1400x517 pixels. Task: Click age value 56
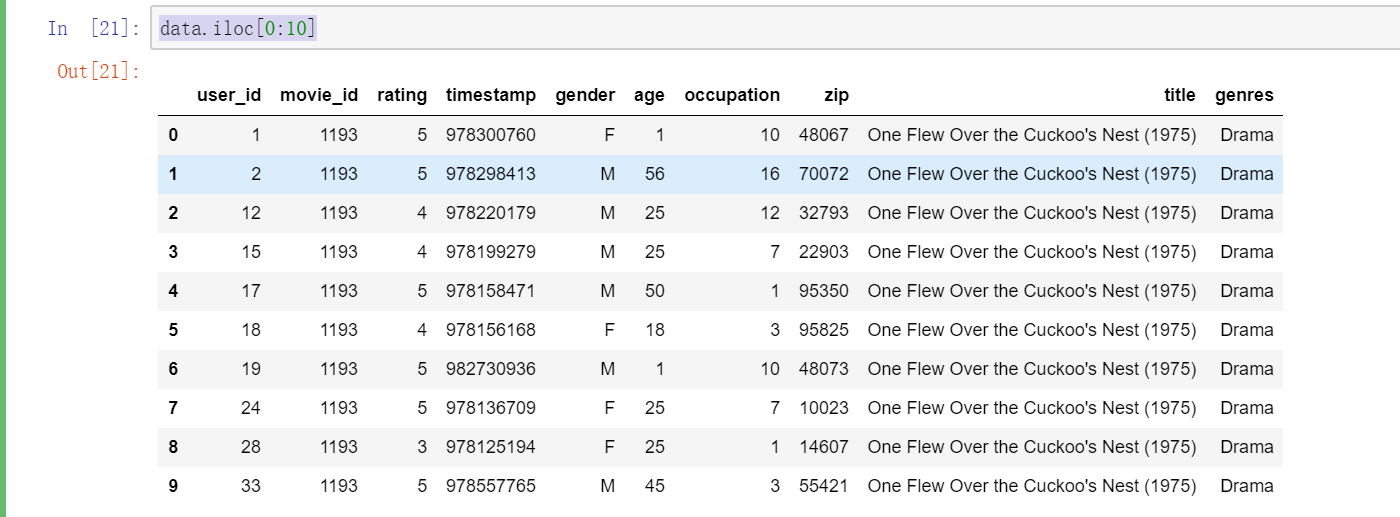(x=655, y=174)
